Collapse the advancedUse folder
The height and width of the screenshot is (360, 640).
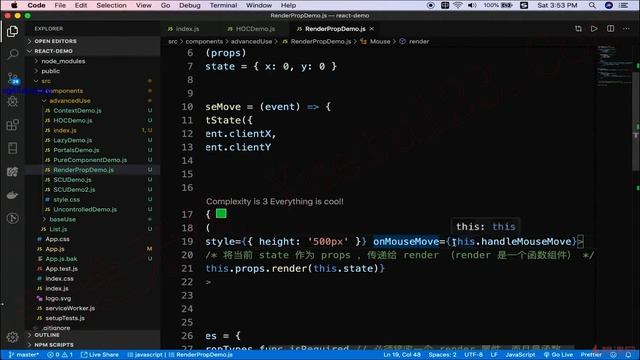[x=70, y=100]
